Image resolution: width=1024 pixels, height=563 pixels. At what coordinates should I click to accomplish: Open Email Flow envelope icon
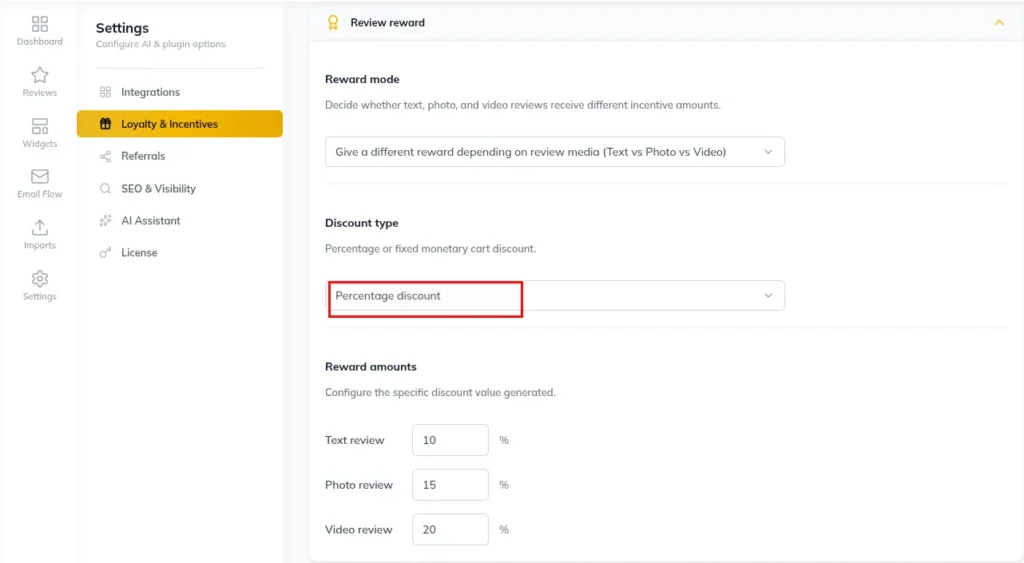[x=40, y=176]
